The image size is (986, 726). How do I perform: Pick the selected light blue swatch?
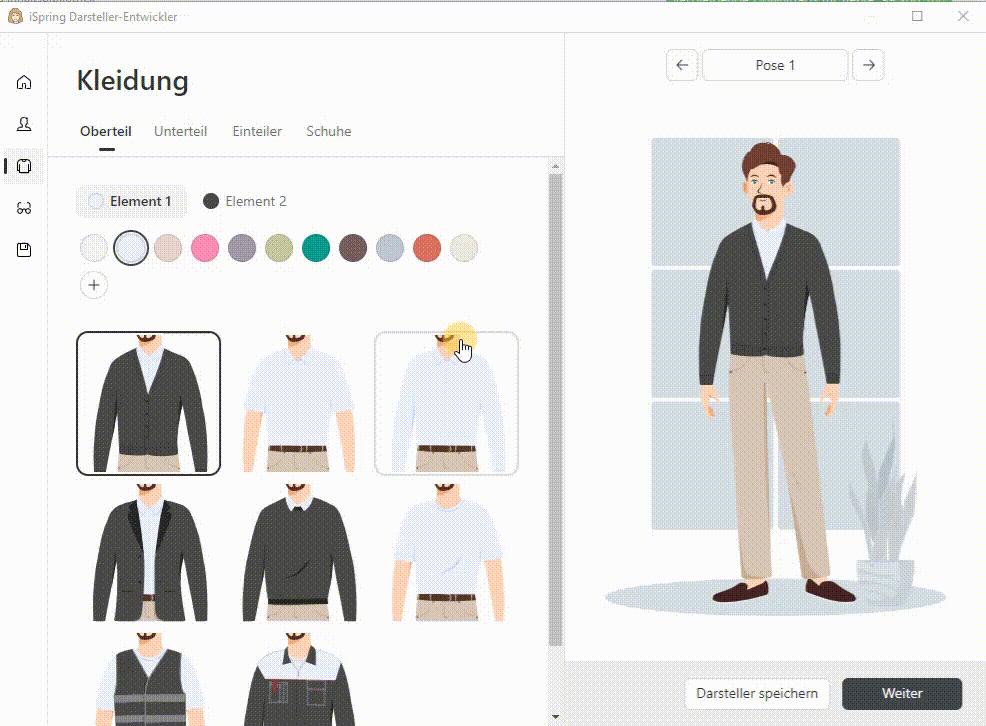tap(131, 248)
